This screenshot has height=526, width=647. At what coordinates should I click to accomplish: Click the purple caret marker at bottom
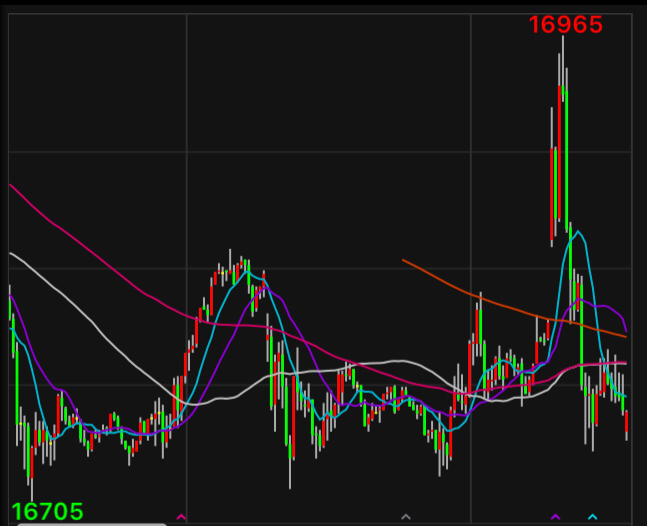coord(555,517)
